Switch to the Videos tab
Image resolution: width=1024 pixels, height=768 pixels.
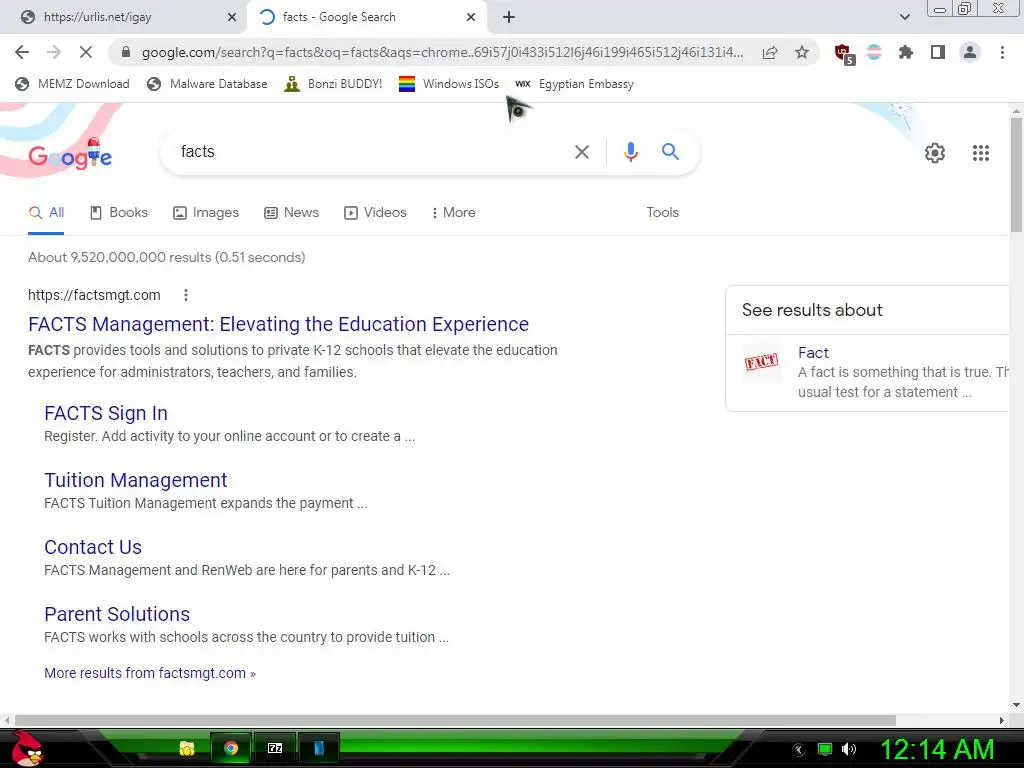tap(375, 213)
